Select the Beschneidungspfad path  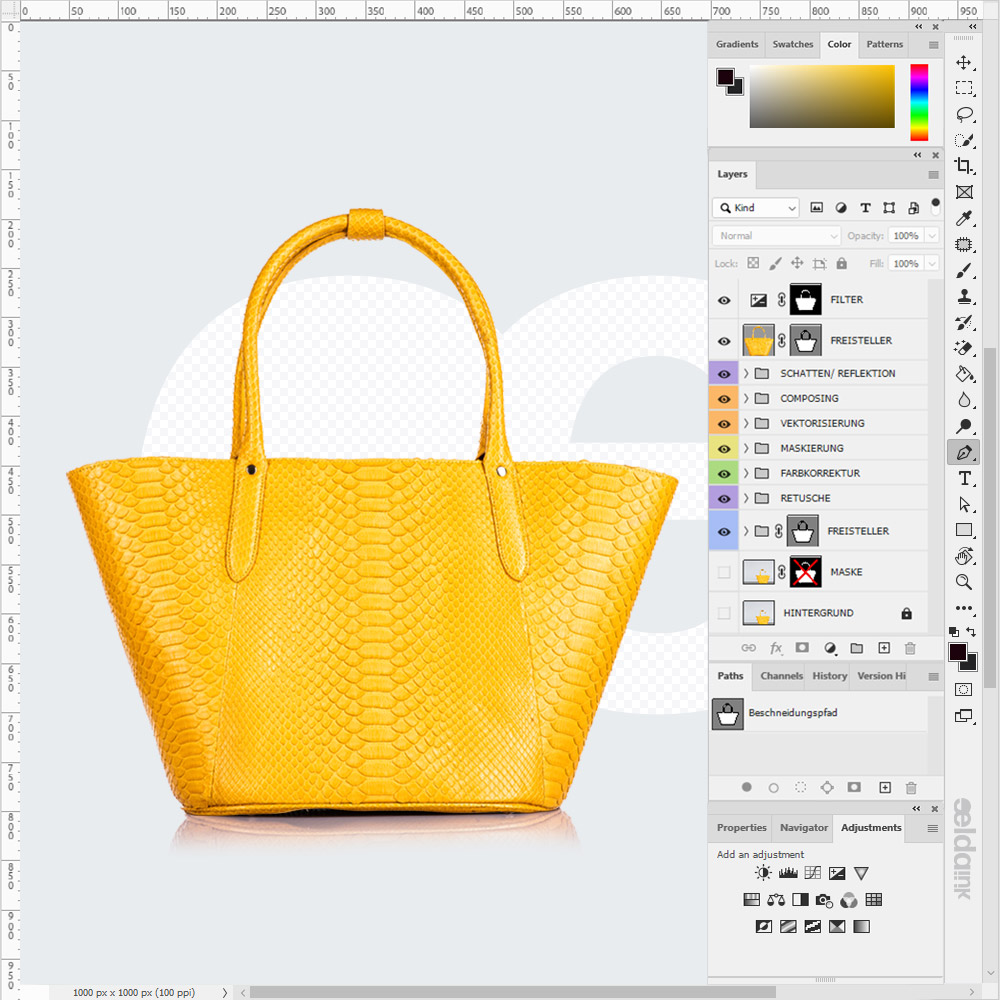(792, 713)
